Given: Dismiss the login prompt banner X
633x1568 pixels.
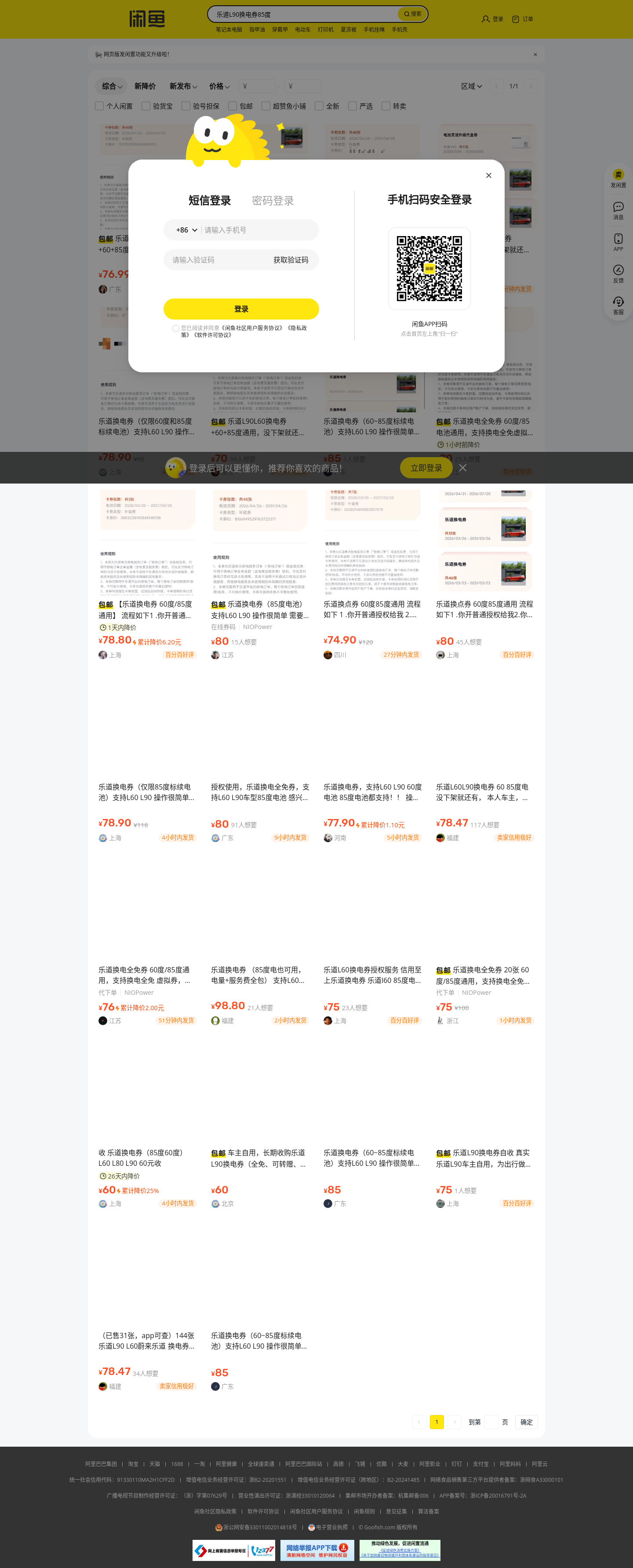Looking at the screenshot, I should point(462,467).
